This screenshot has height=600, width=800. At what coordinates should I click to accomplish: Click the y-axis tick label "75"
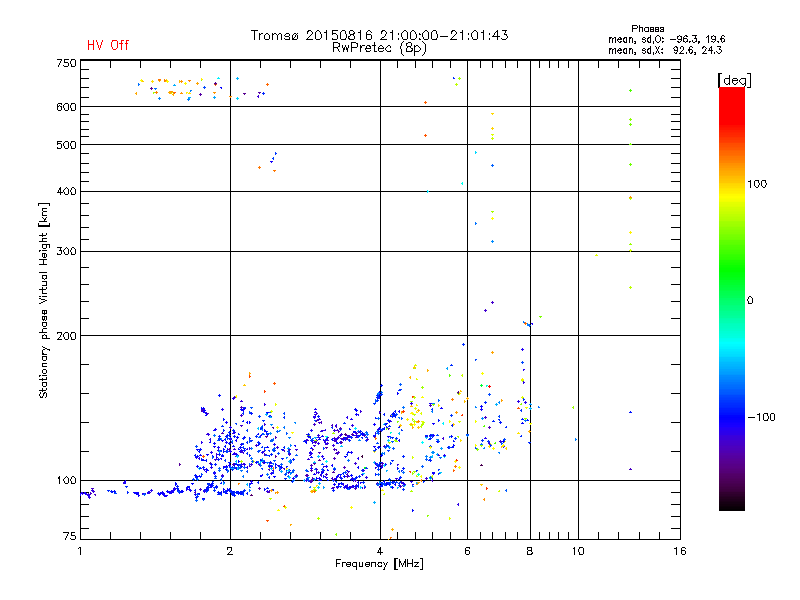coord(70,536)
